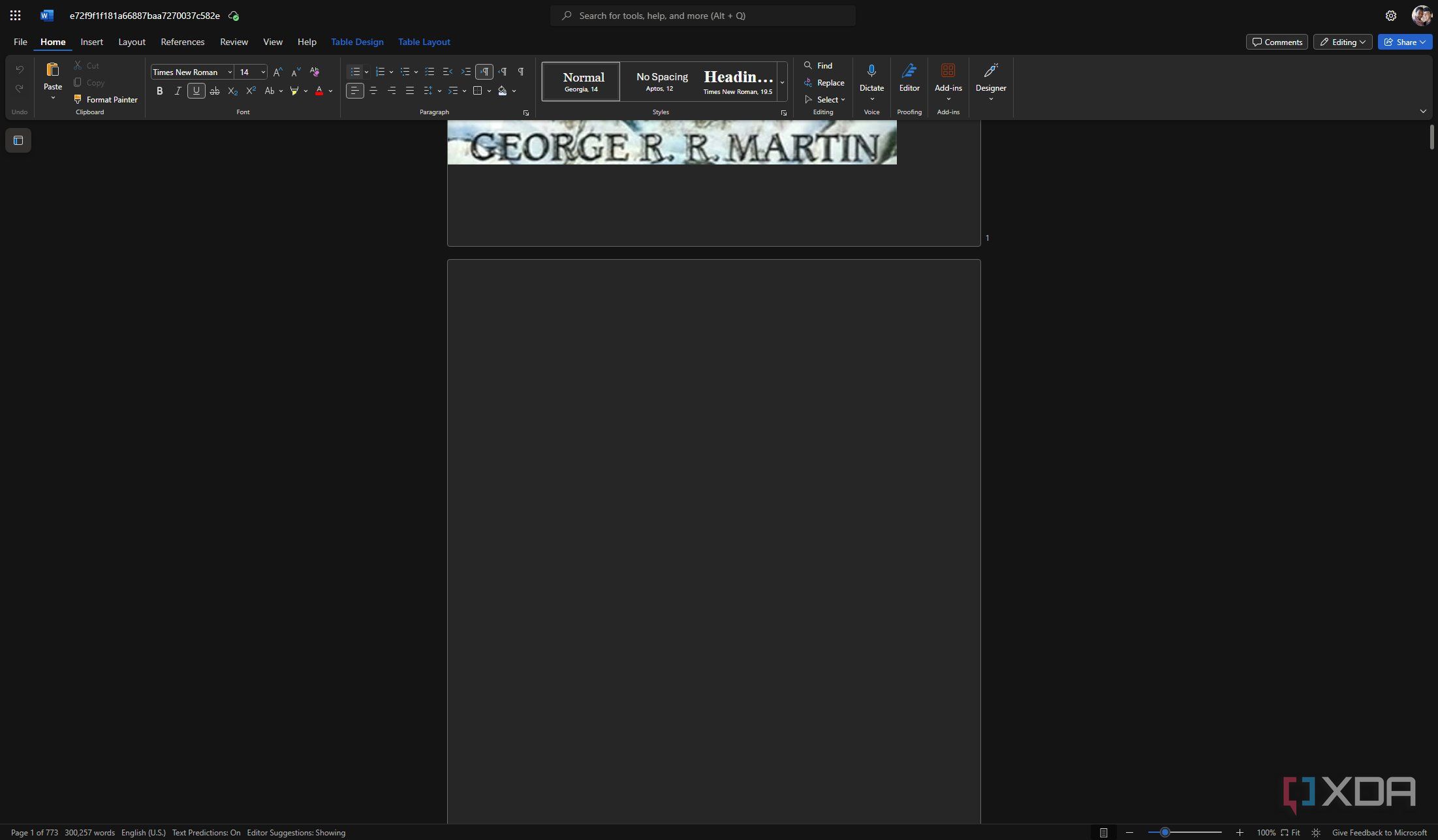Increase font size with Grow Font

277,72
